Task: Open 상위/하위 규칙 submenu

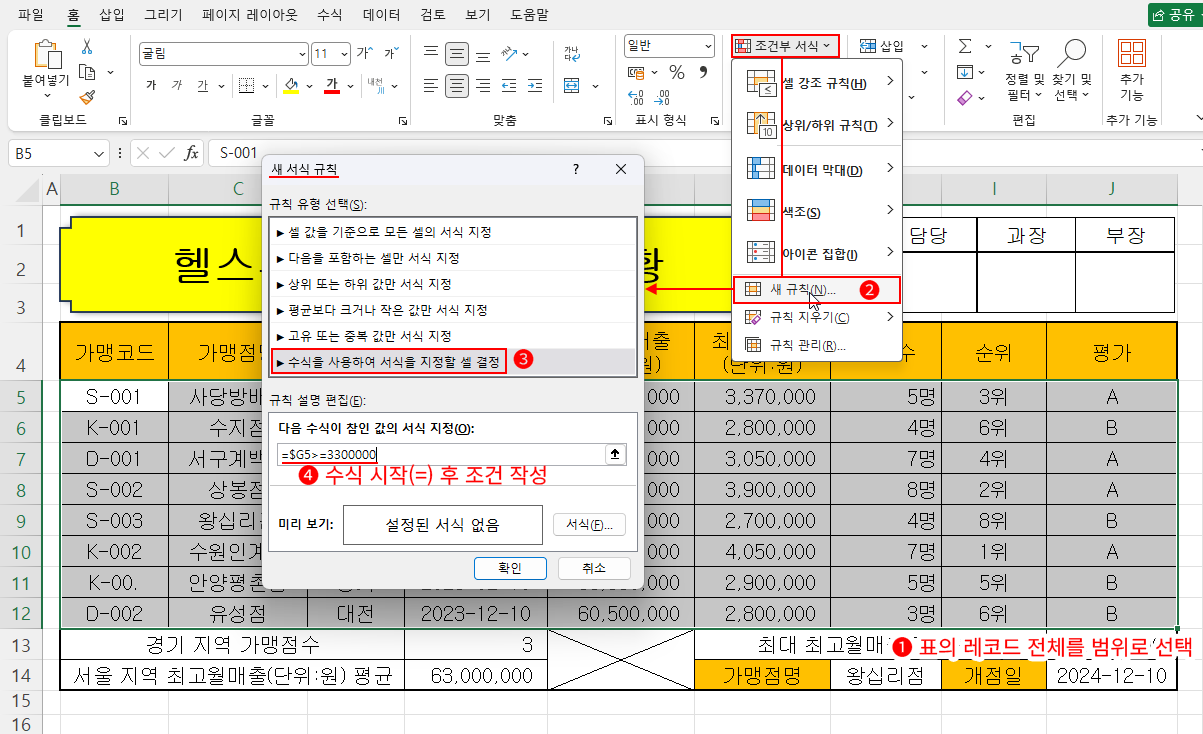Action: click(818, 125)
